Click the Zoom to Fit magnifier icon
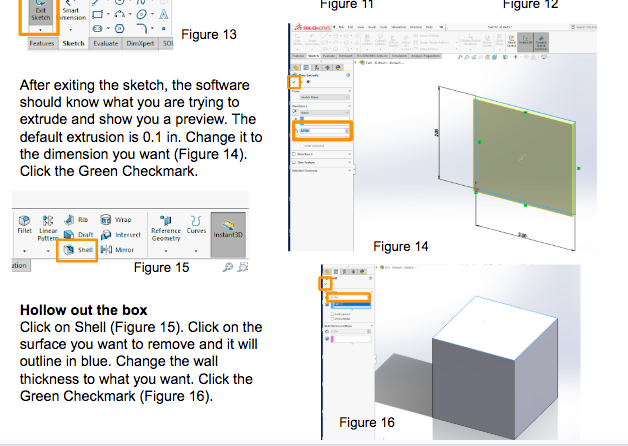 [227, 267]
